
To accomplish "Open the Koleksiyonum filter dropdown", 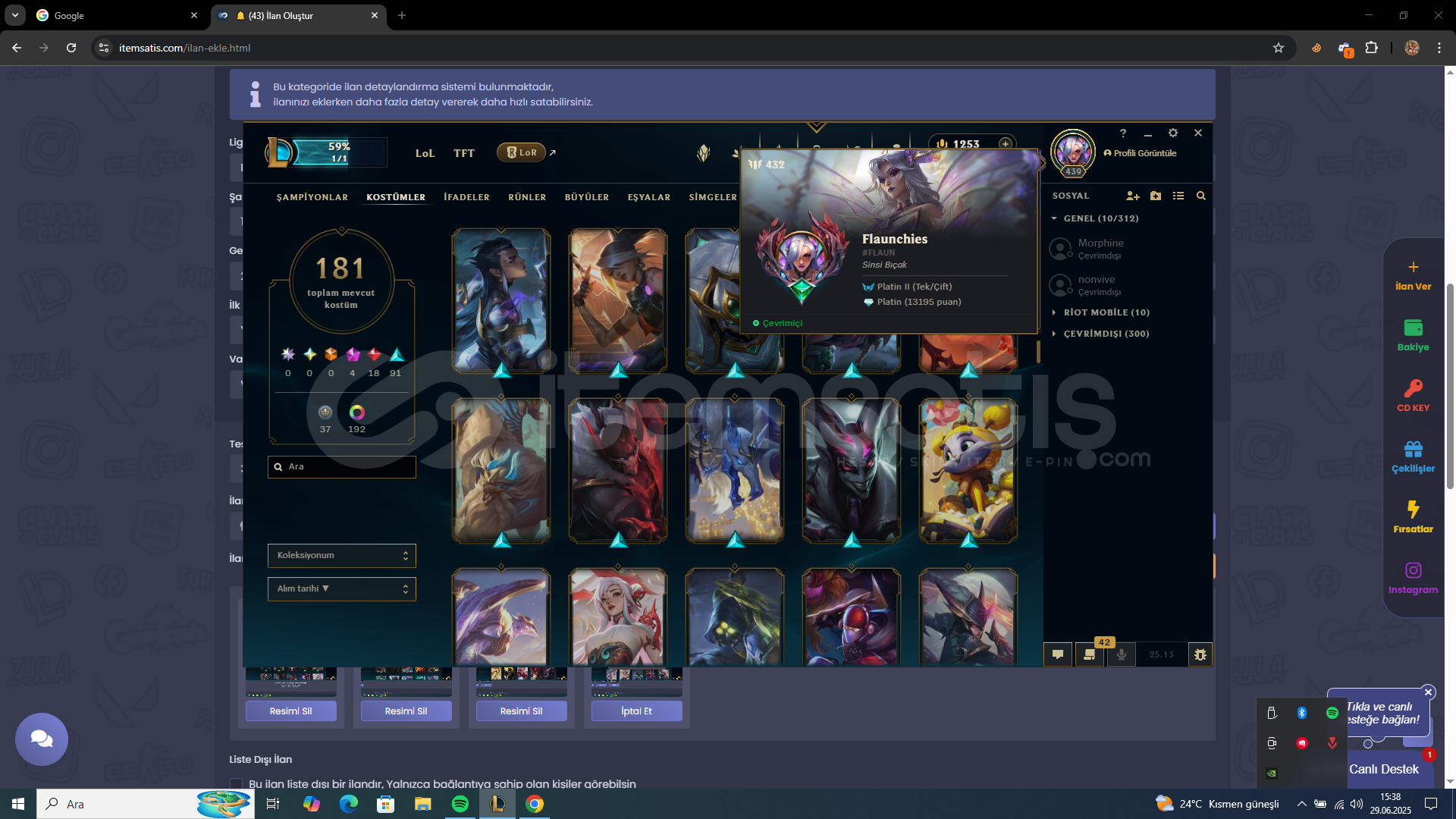I will tap(341, 556).
